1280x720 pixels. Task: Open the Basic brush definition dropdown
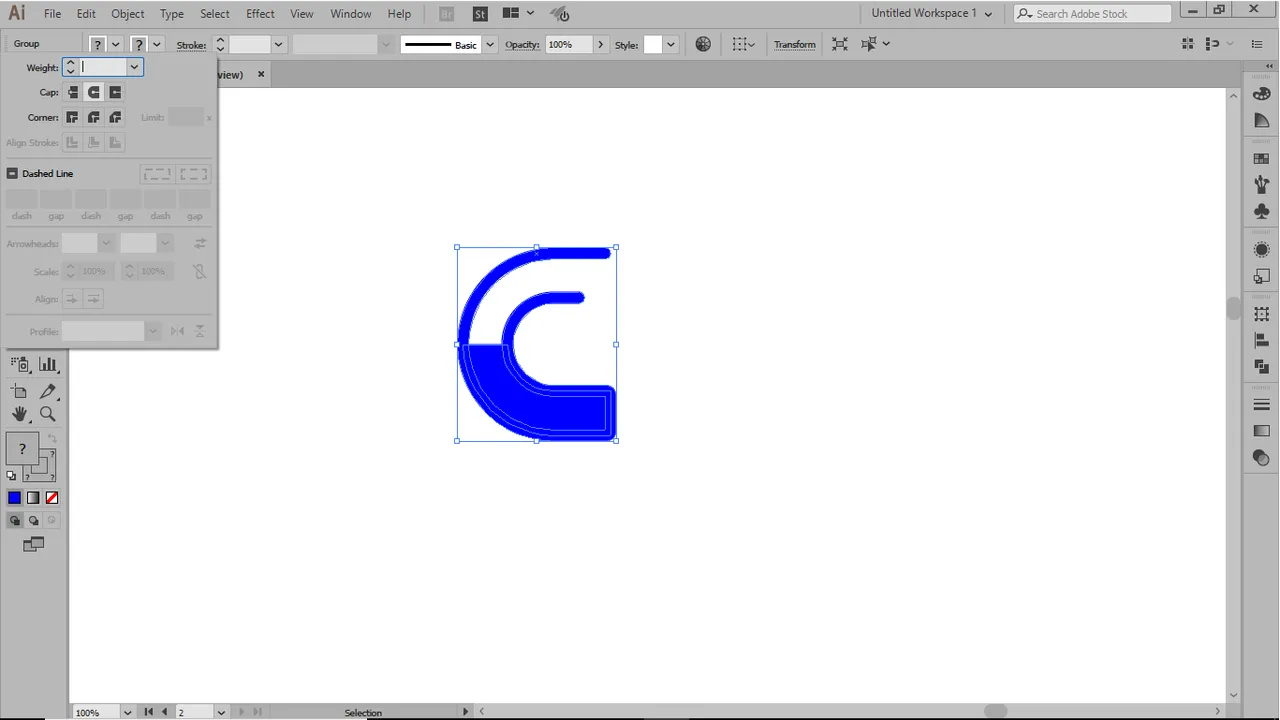490,44
